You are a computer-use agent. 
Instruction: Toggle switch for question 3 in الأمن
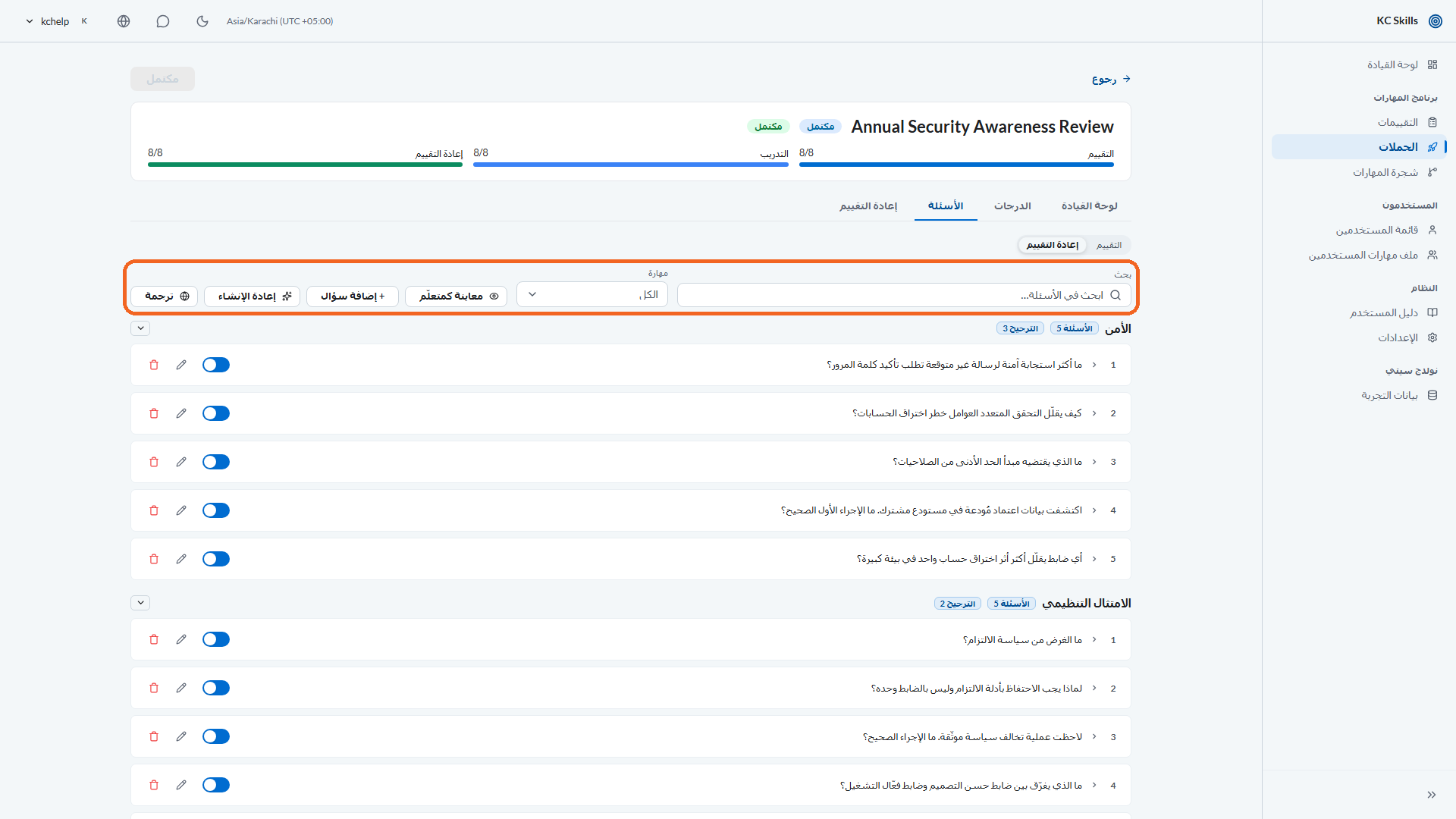(216, 462)
